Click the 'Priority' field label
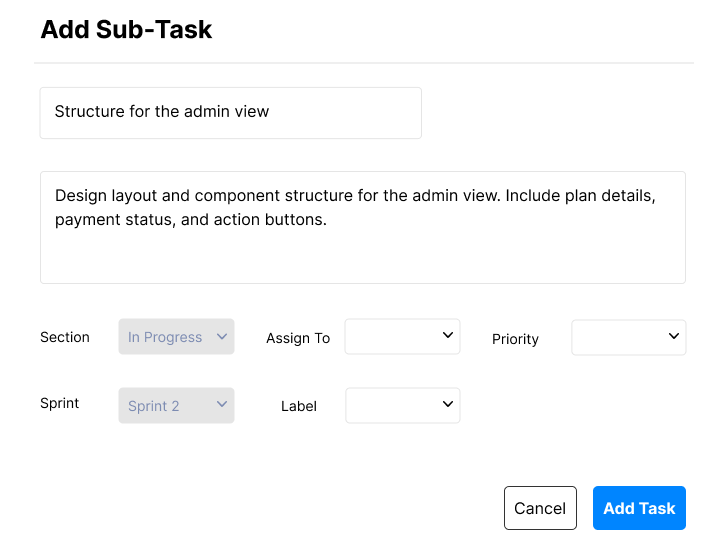The width and height of the screenshot is (718, 547). click(515, 339)
